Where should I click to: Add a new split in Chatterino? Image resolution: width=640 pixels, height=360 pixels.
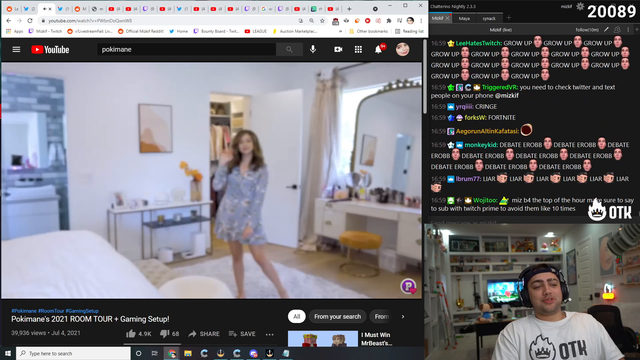[636, 30]
